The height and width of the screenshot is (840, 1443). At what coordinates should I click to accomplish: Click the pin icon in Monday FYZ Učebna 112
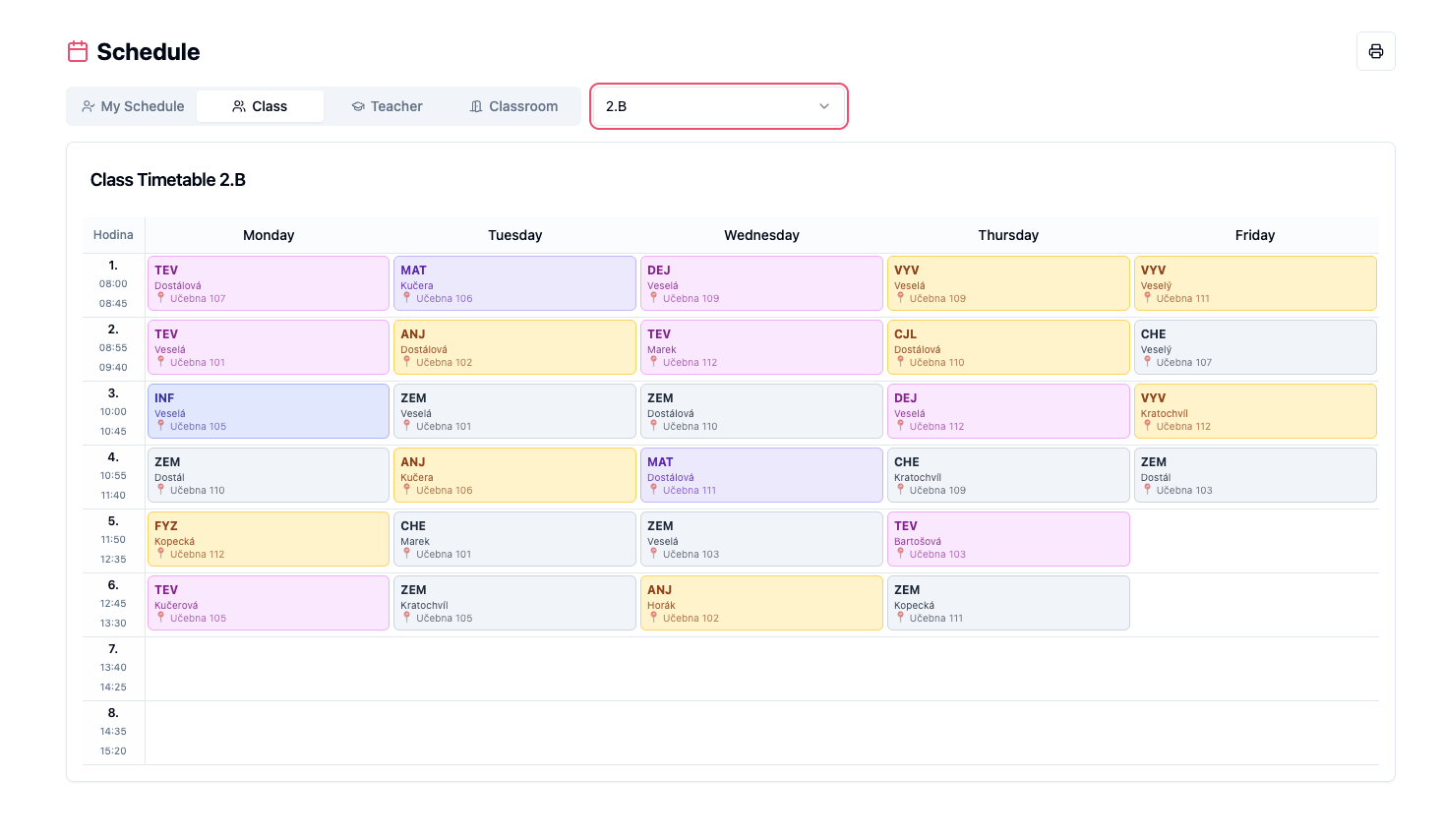pos(160,553)
